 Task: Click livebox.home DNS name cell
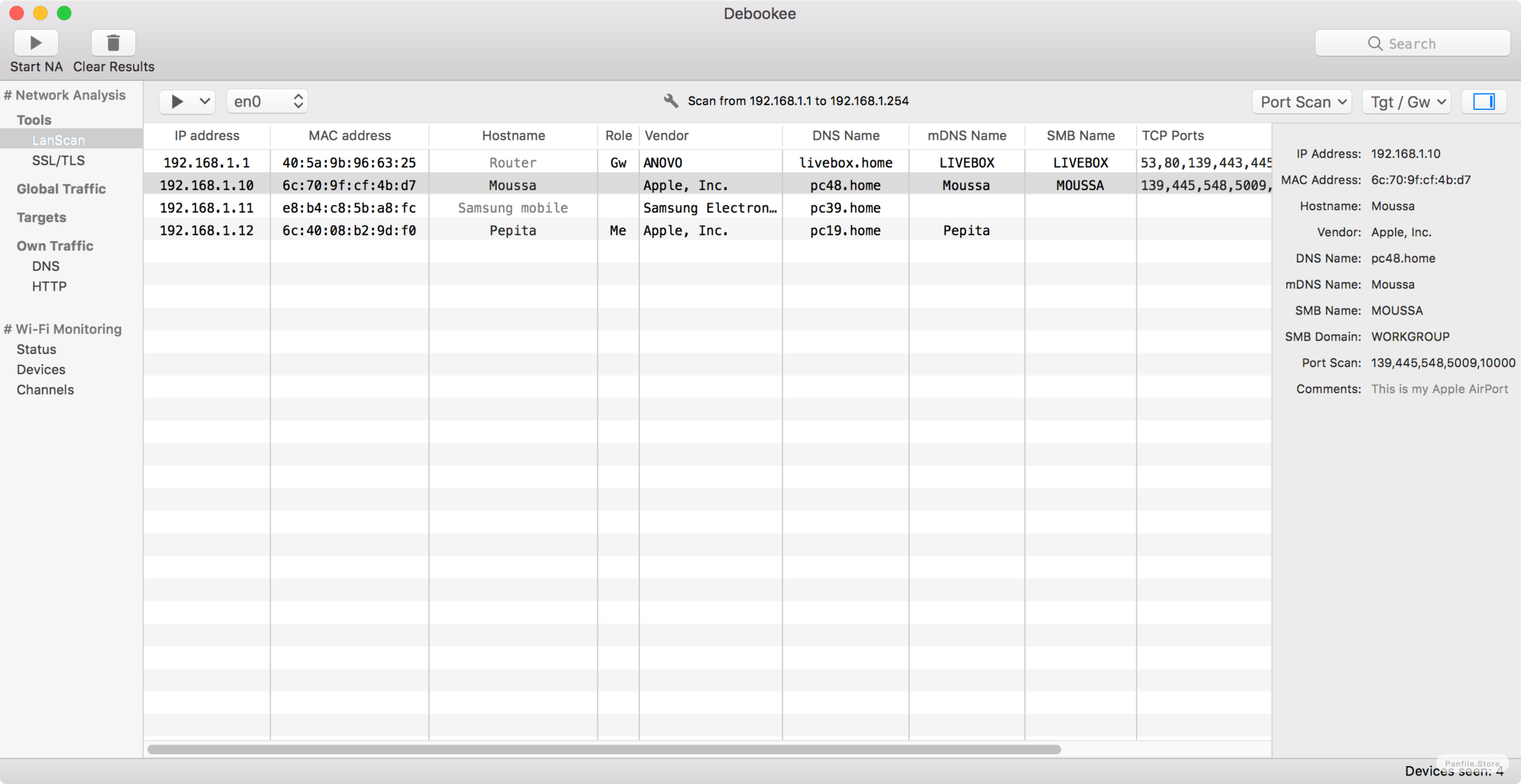point(845,162)
